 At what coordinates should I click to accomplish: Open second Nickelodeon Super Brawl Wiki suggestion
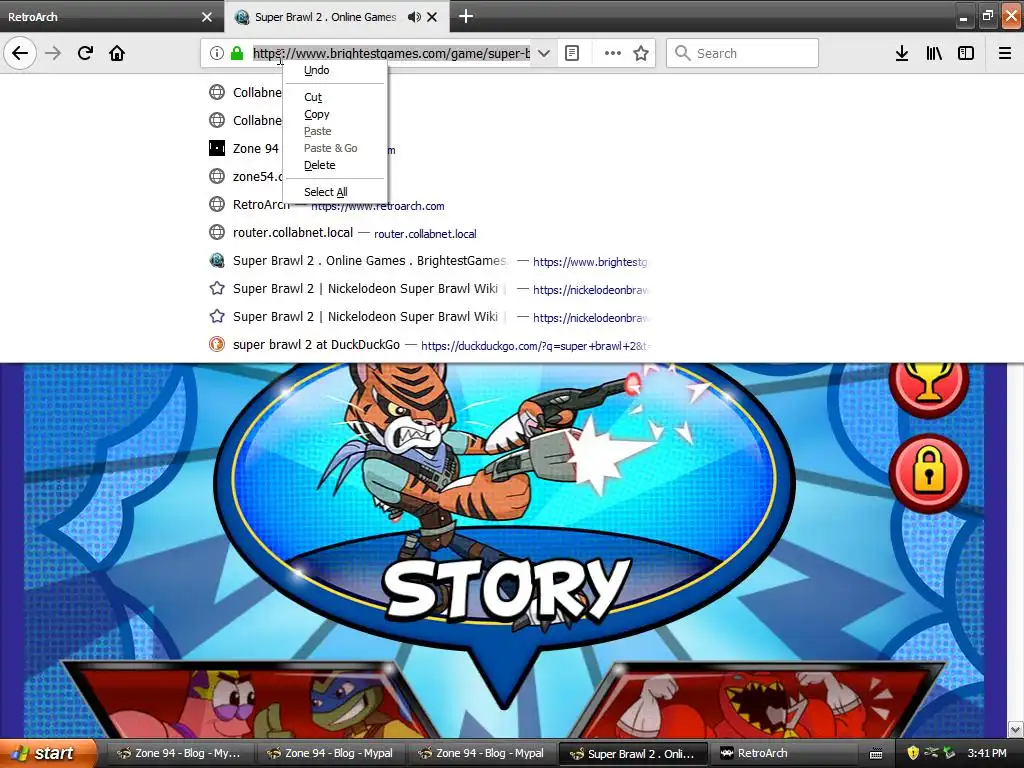click(x=431, y=317)
